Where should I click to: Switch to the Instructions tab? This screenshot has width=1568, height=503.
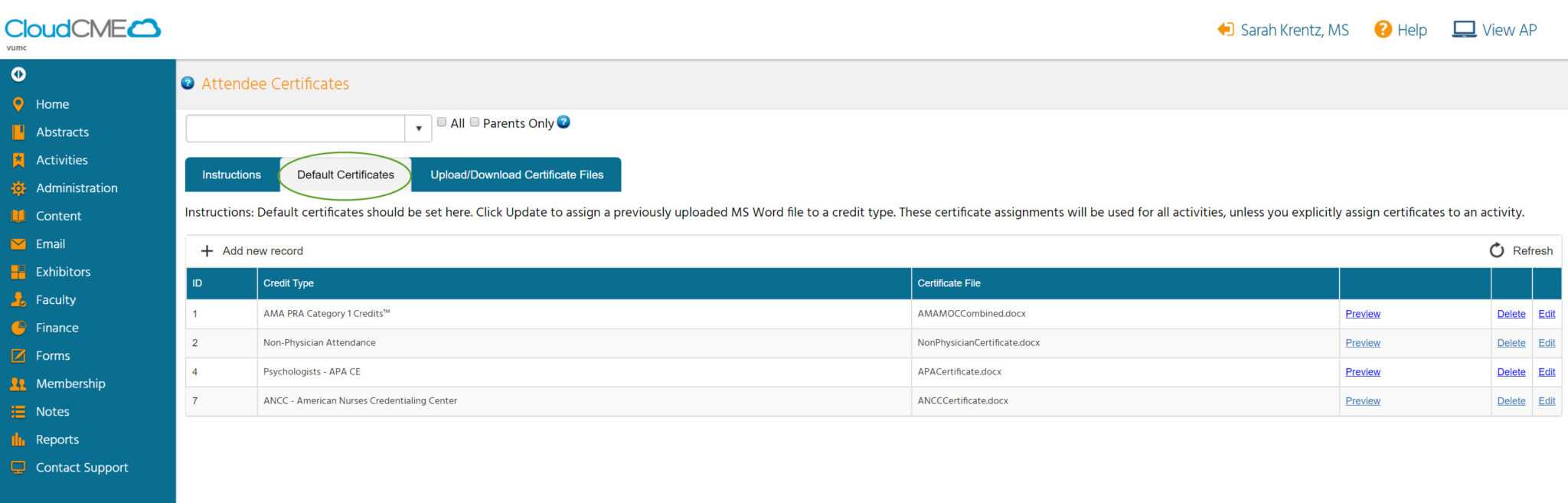(230, 175)
